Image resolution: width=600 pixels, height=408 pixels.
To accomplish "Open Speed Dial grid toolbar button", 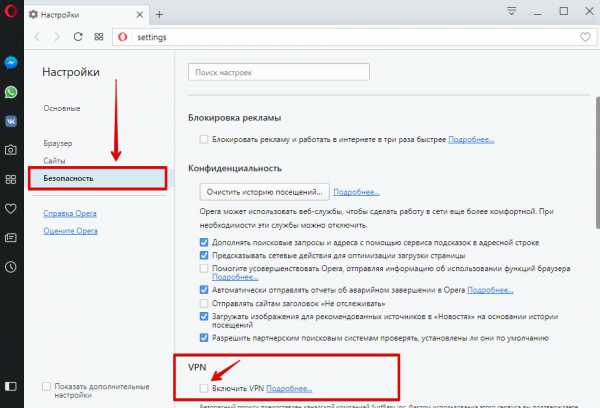I will [x=99, y=37].
